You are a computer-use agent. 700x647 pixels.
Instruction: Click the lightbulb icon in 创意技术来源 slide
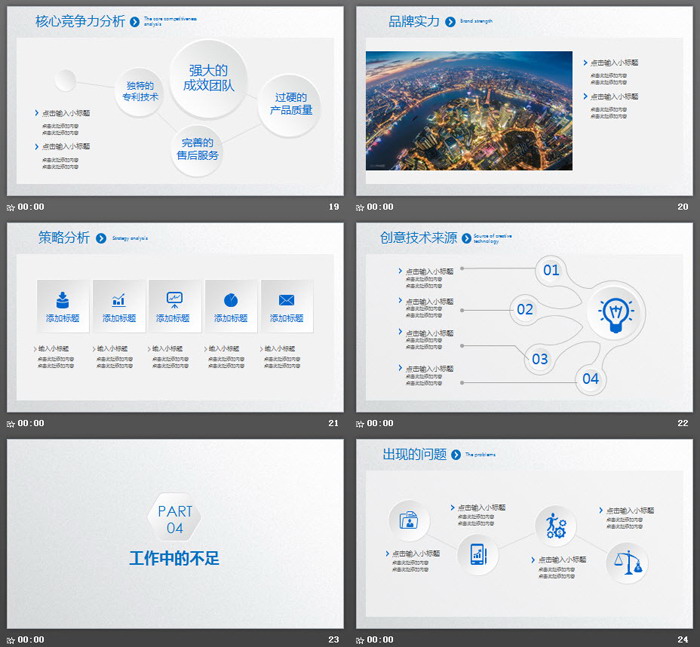coord(616,313)
